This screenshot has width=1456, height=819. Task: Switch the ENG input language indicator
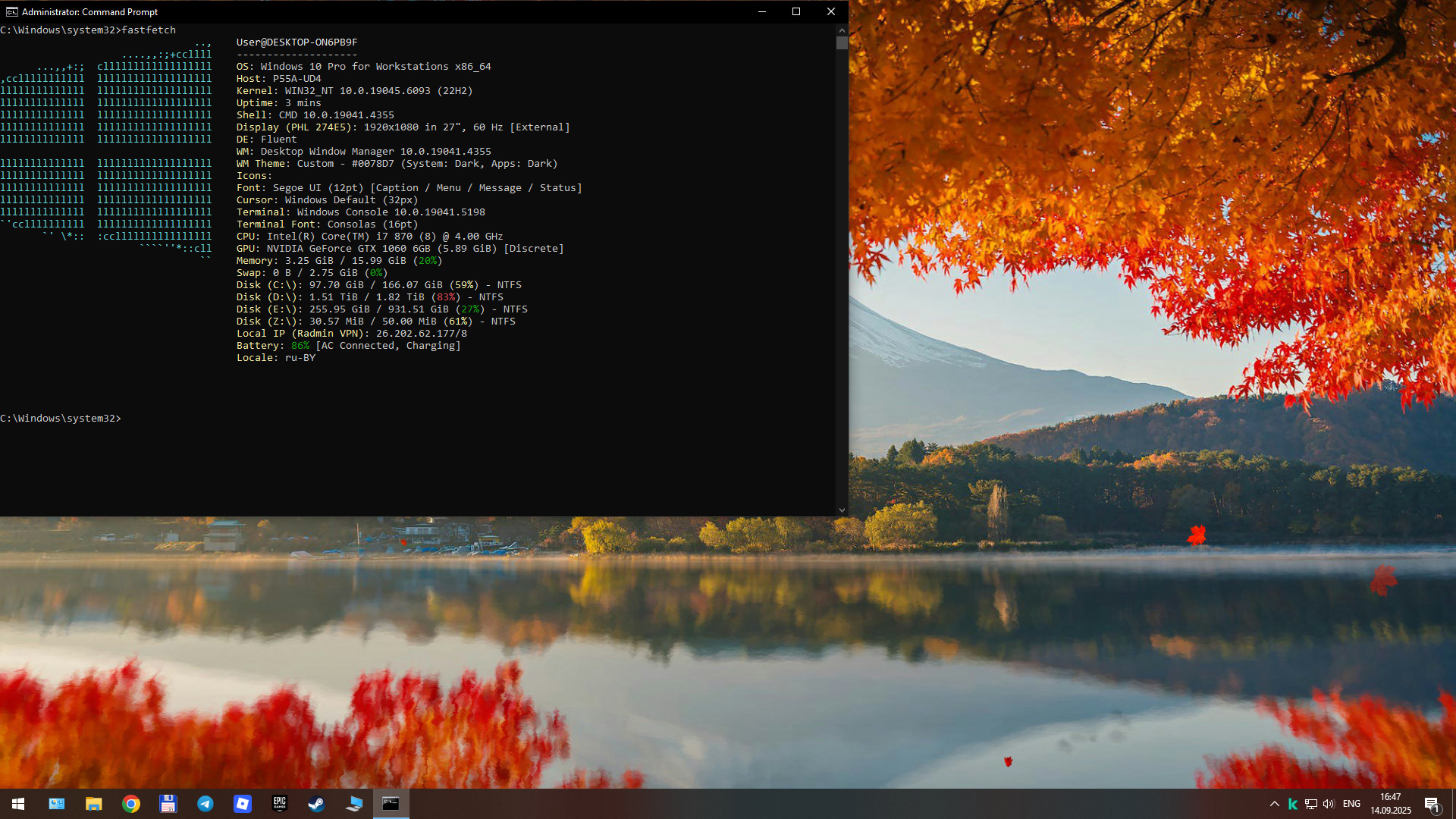pyautogui.click(x=1351, y=804)
